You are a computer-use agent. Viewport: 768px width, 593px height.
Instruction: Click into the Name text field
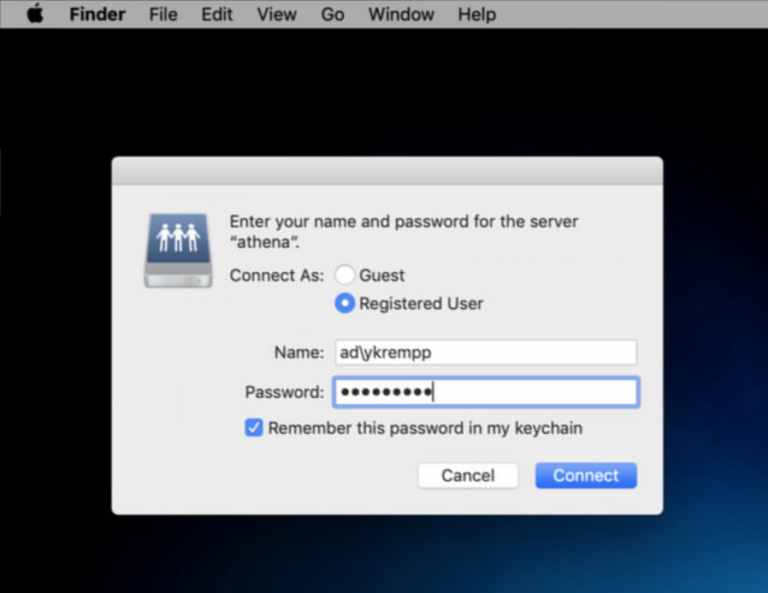click(484, 352)
